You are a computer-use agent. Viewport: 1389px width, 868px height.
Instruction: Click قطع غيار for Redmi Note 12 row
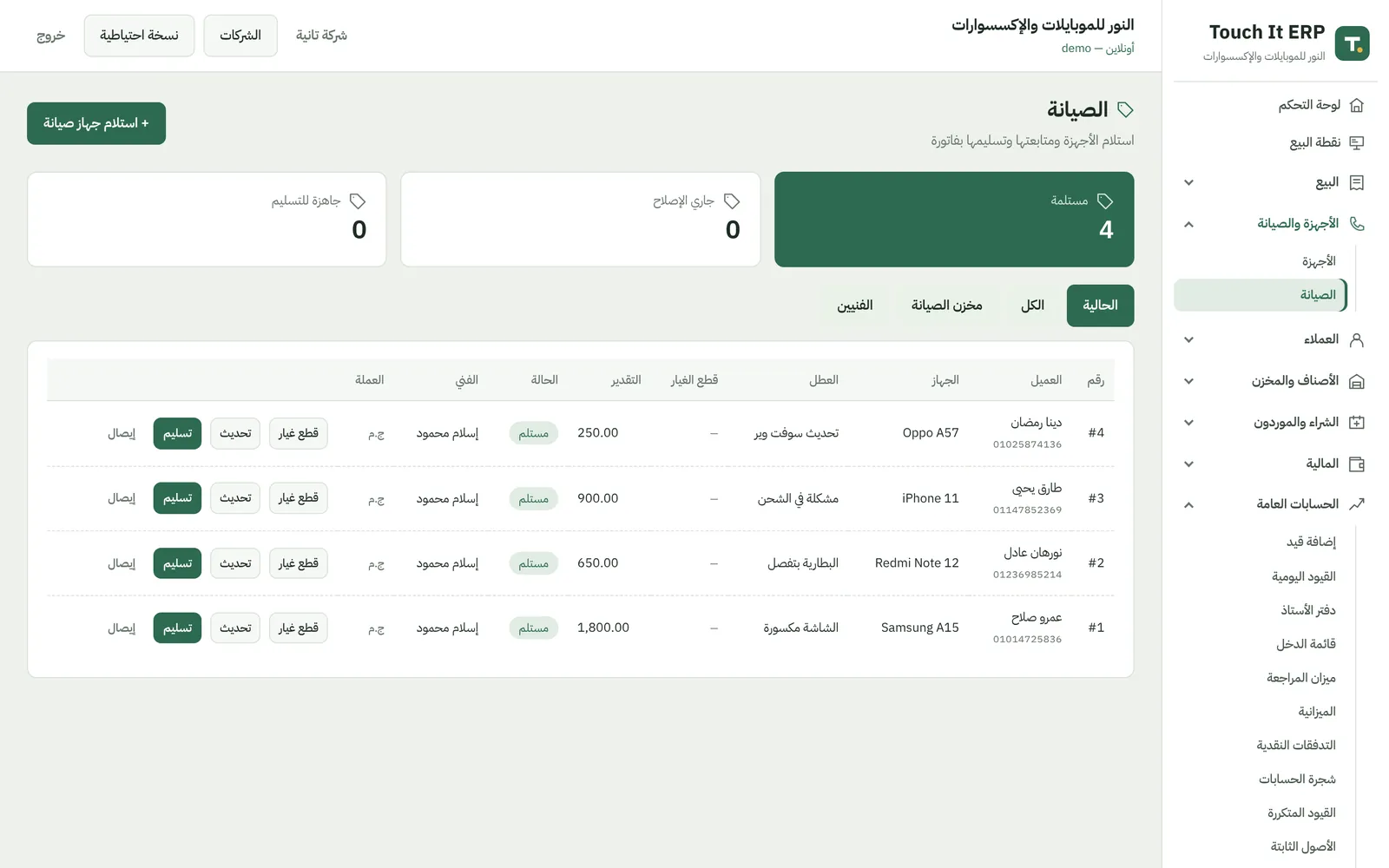[x=299, y=563]
